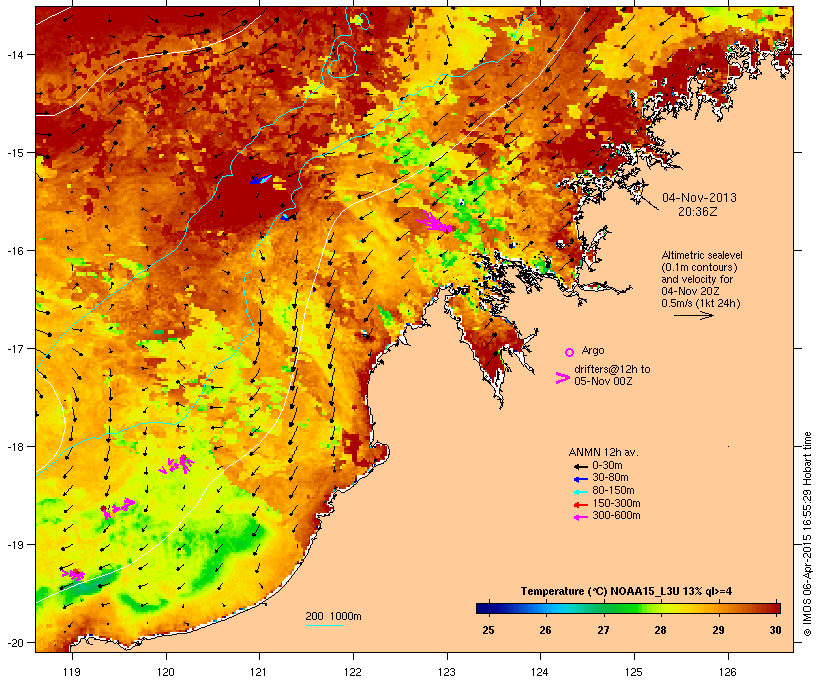Screen dimensions: 820x680
Task: Click the '-20' latitude axis label
Action: tap(14, 643)
